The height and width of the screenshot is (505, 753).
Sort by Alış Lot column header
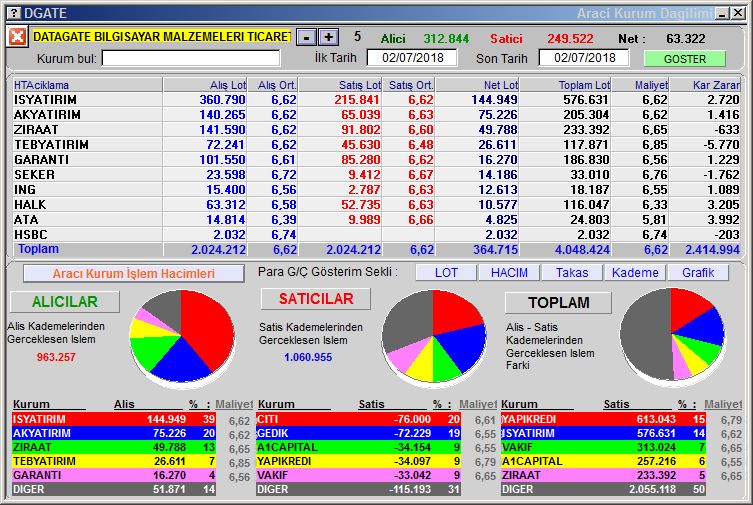[x=205, y=85]
